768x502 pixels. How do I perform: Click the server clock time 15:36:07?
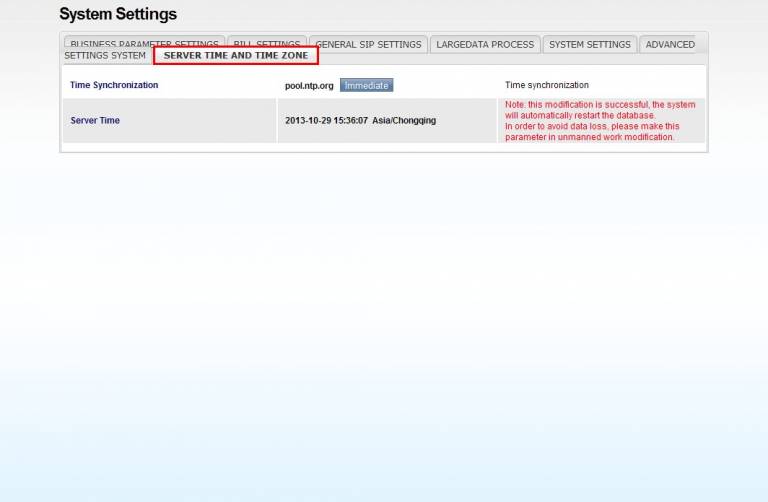[x=351, y=121]
